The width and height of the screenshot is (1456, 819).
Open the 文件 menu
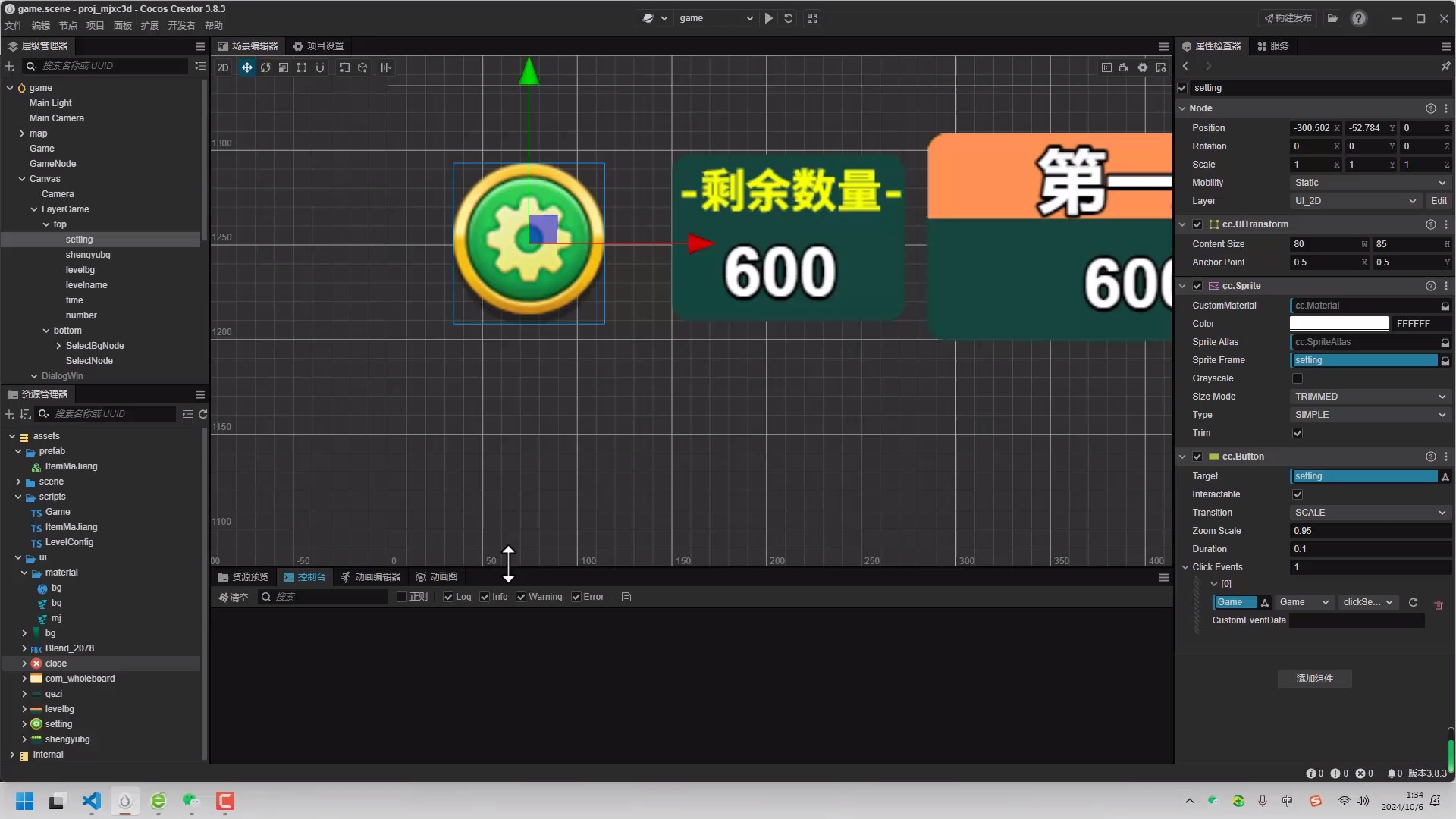[x=12, y=25]
